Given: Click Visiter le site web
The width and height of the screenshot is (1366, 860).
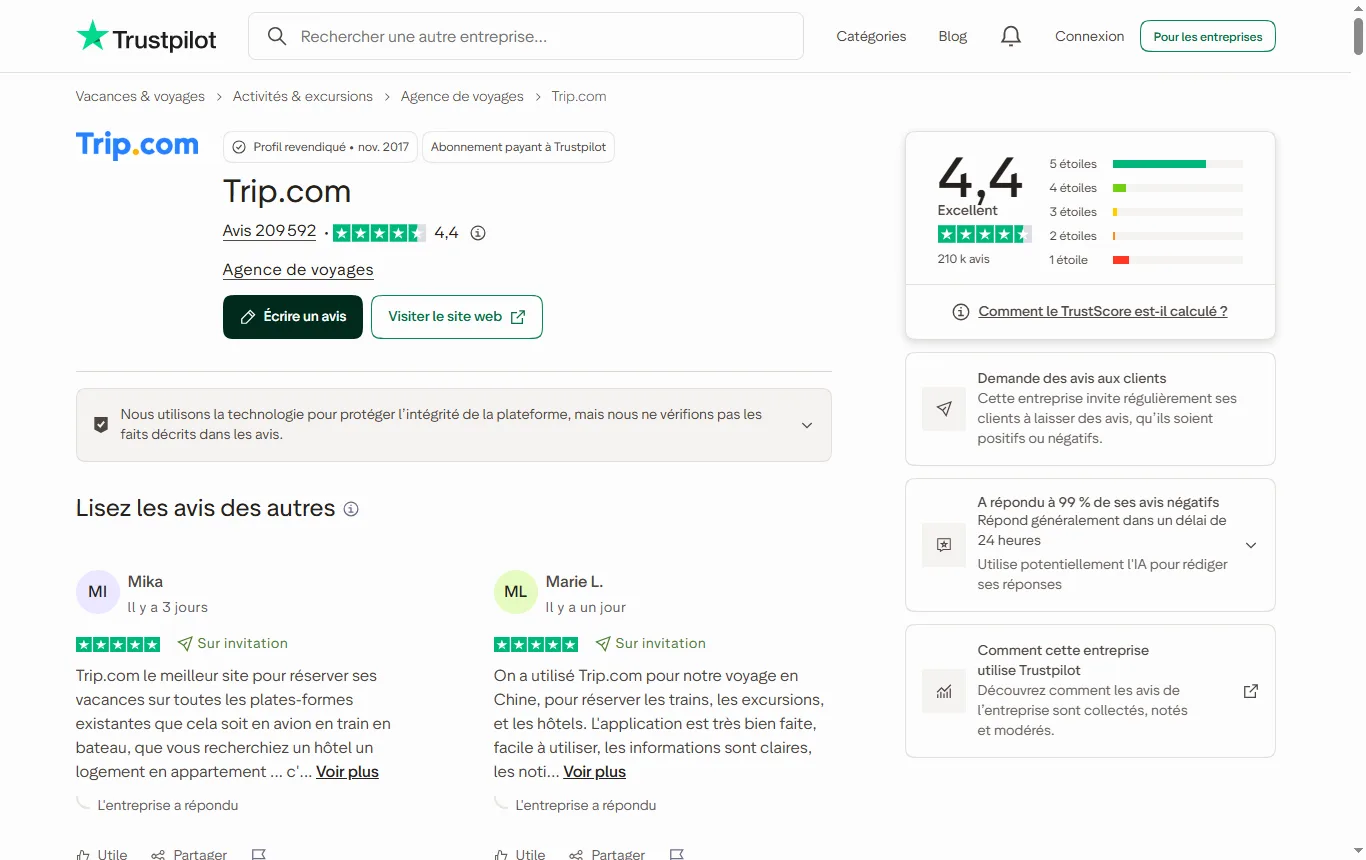Looking at the screenshot, I should click(457, 317).
